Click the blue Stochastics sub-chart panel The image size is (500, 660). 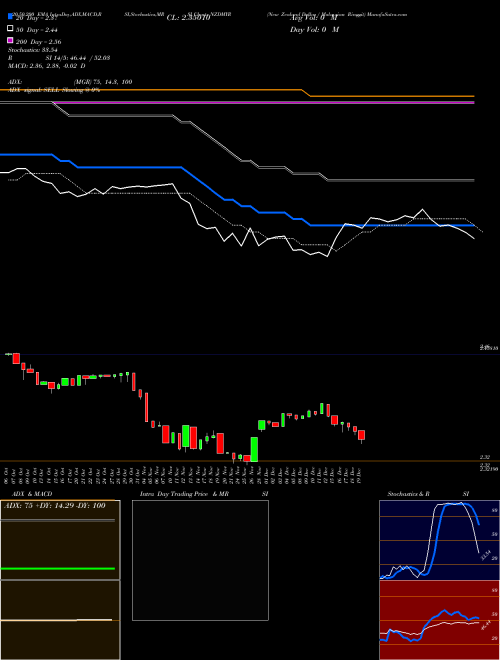point(439,540)
